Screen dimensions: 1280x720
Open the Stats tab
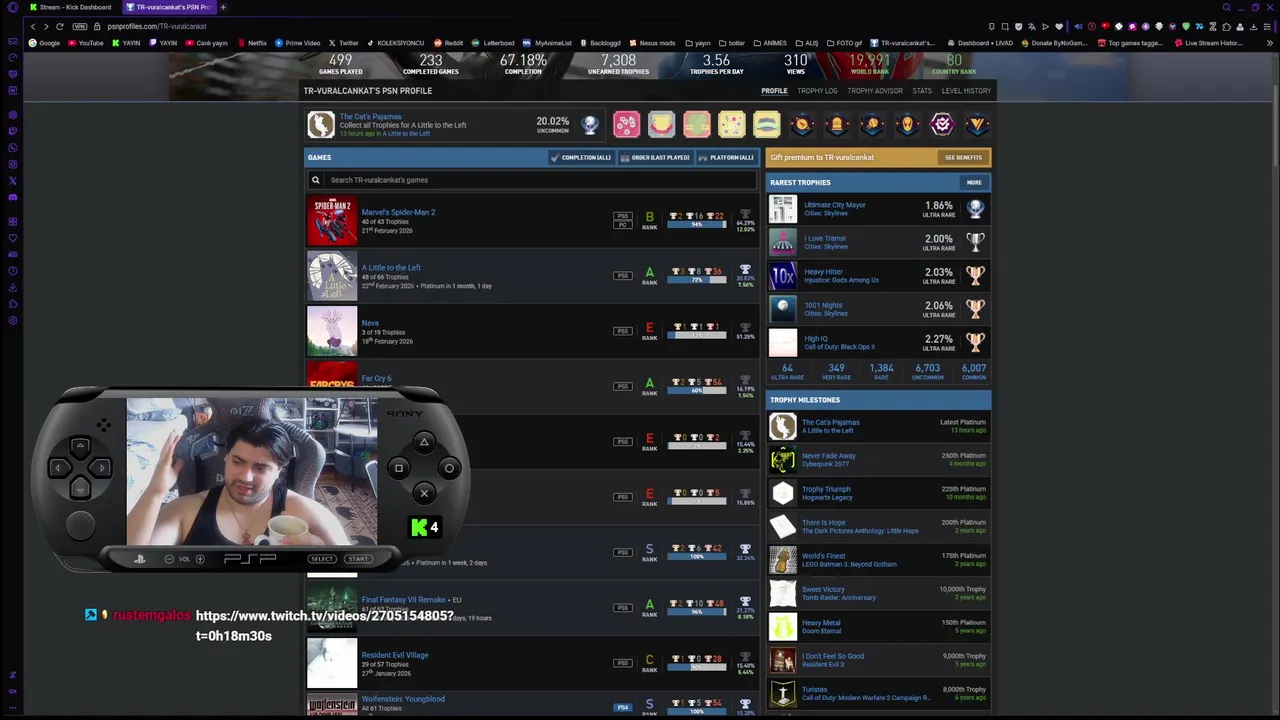[922, 91]
